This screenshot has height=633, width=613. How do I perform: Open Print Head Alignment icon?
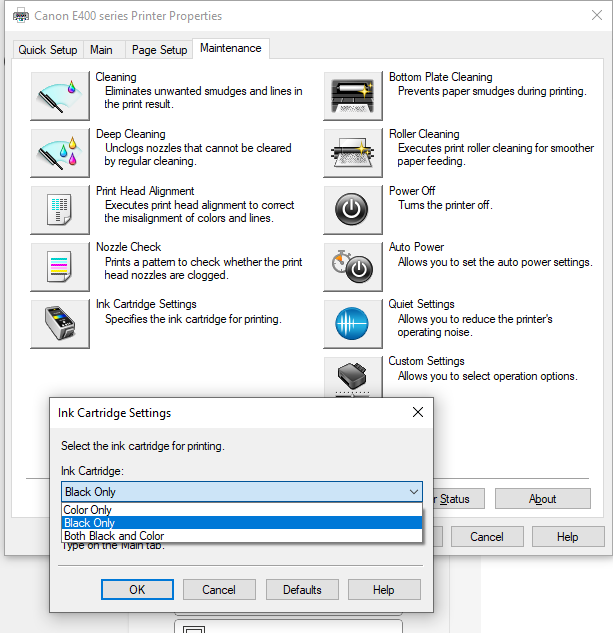tap(60, 210)
